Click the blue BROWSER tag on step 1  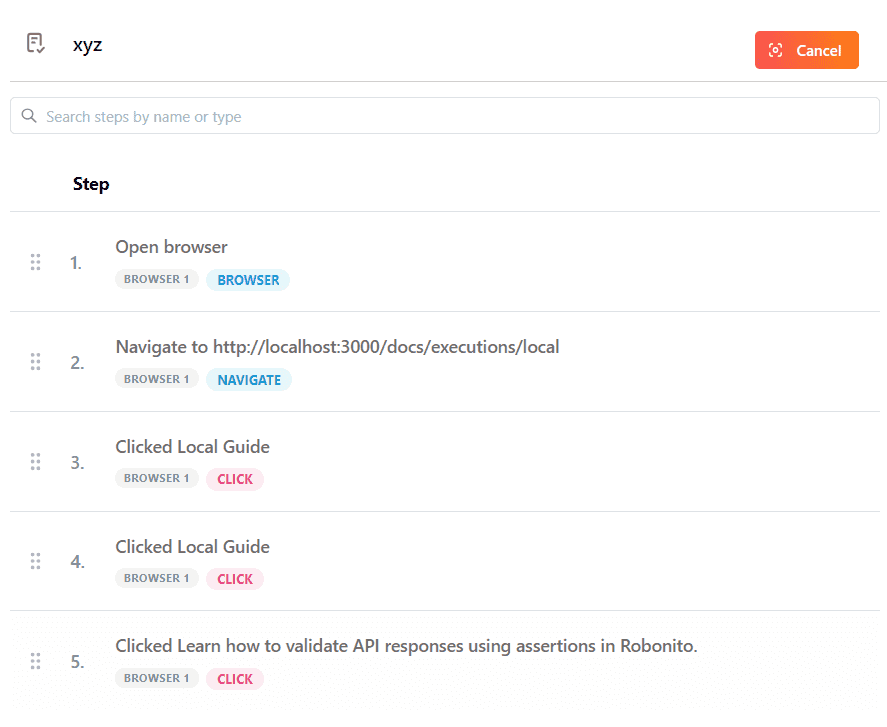tap(248, 280)
